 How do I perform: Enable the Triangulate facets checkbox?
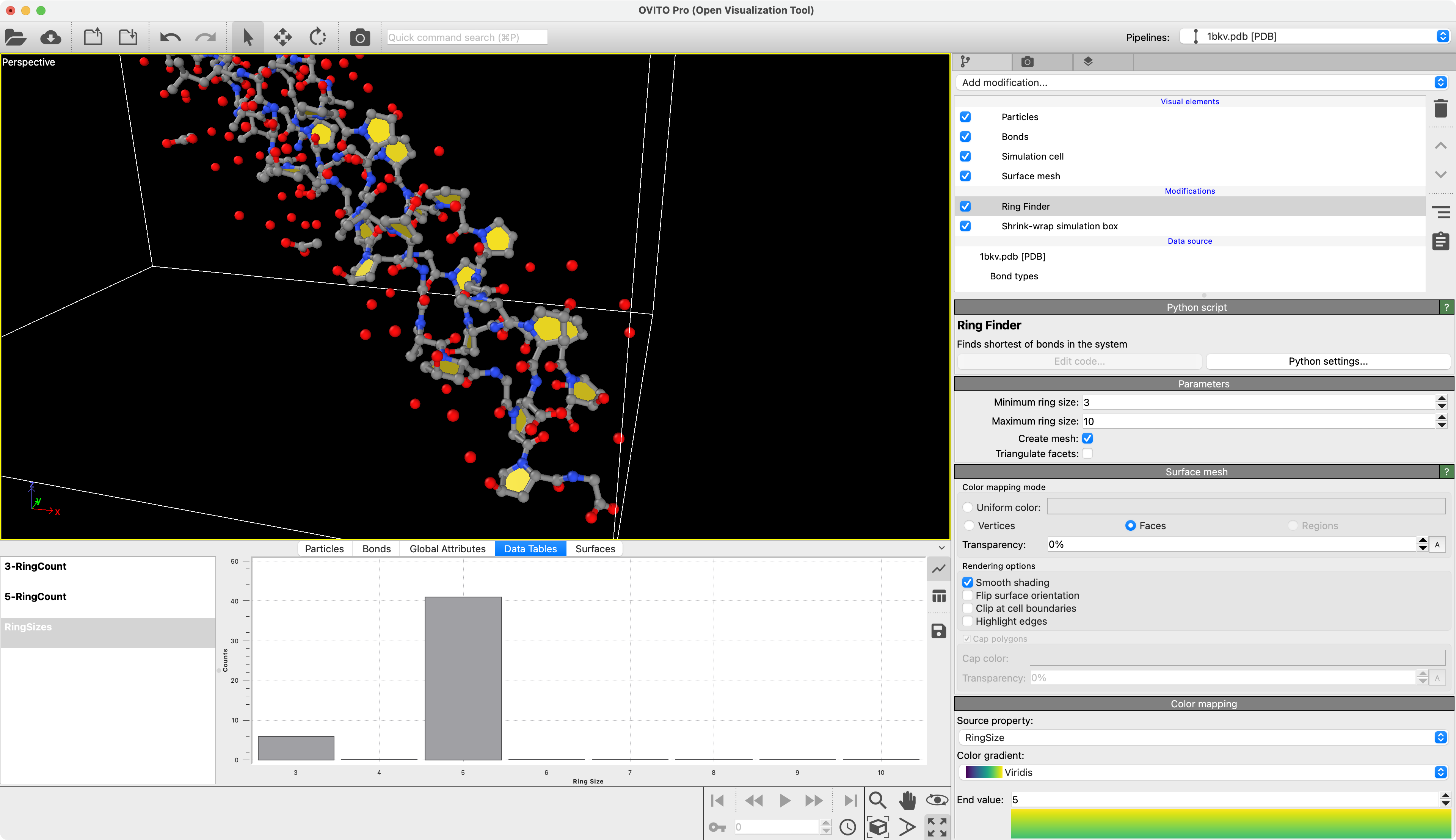pyautogui.click(x=1087, y=453)
